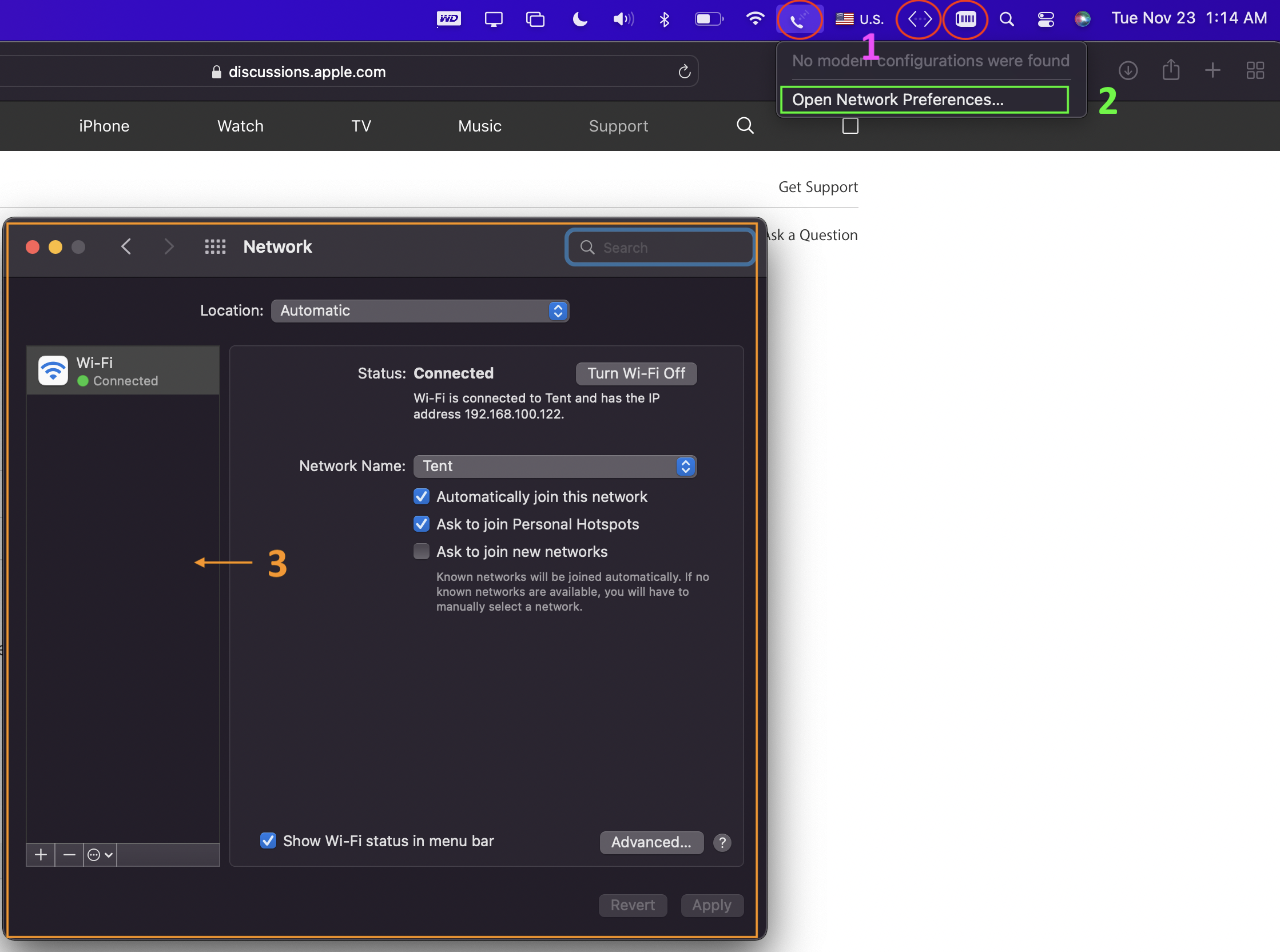The height and width of the screenshot is (952, 1280).
Task: Show all preferences grid icon
Action: (215, 247)
